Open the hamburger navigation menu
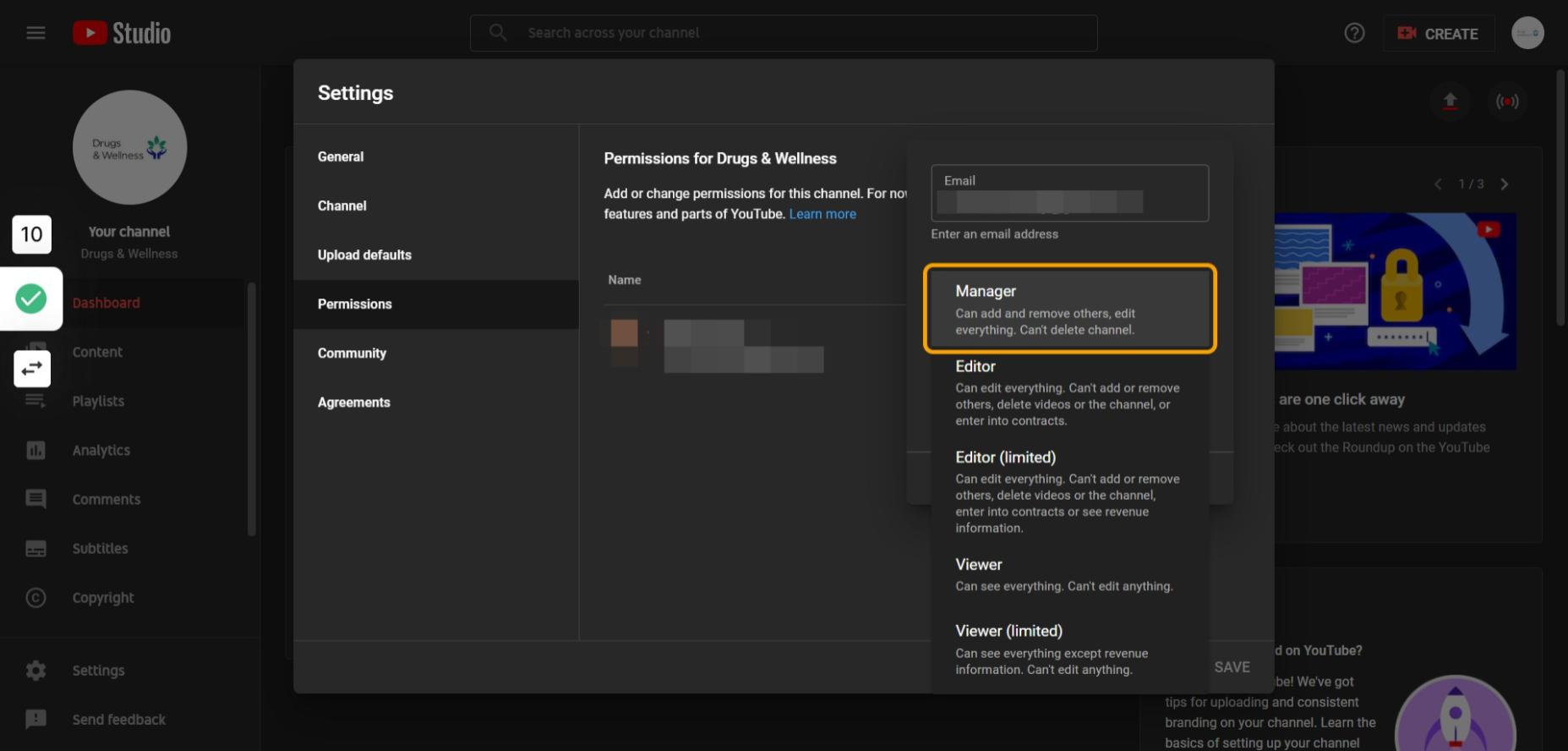 pyautogui.click(x=36, y=33)
